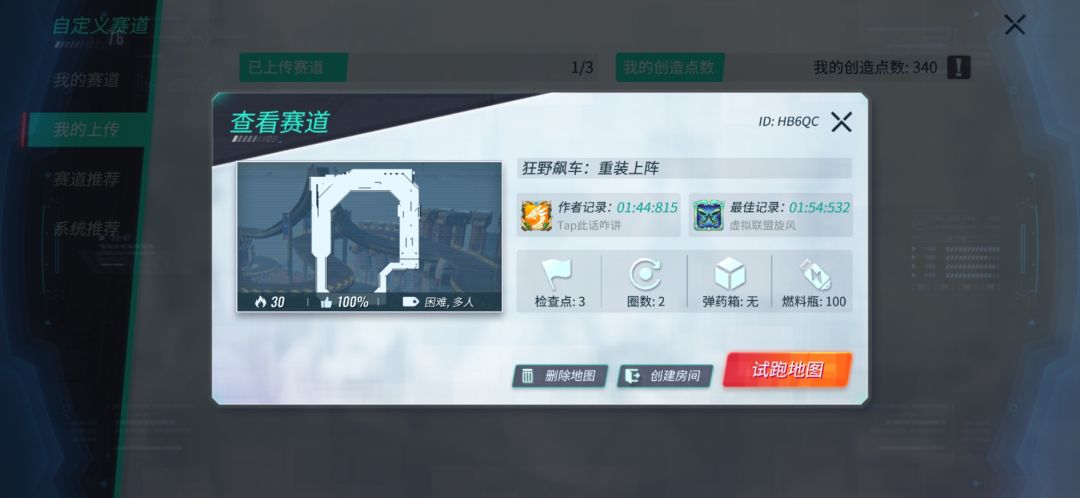
Task: Select the 我的上传 sidebar tab
Action: (86, 129)
